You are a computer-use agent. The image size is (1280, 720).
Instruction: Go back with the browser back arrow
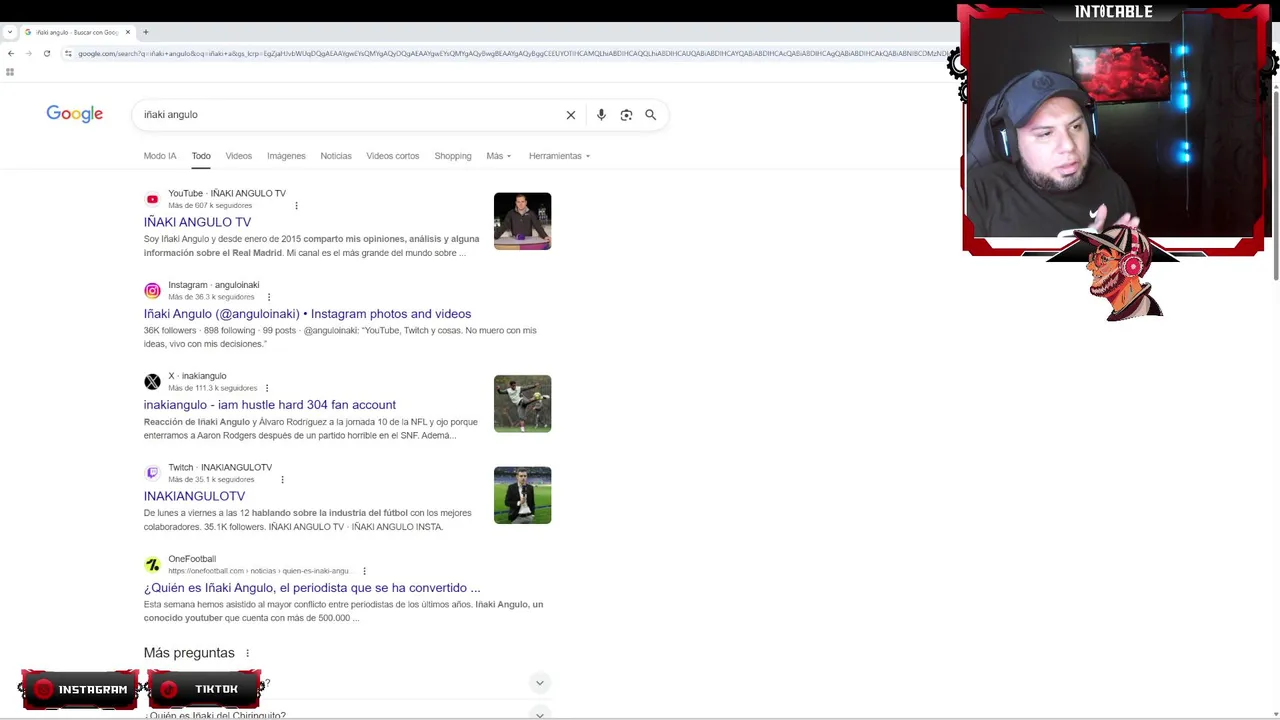point(10,53)
